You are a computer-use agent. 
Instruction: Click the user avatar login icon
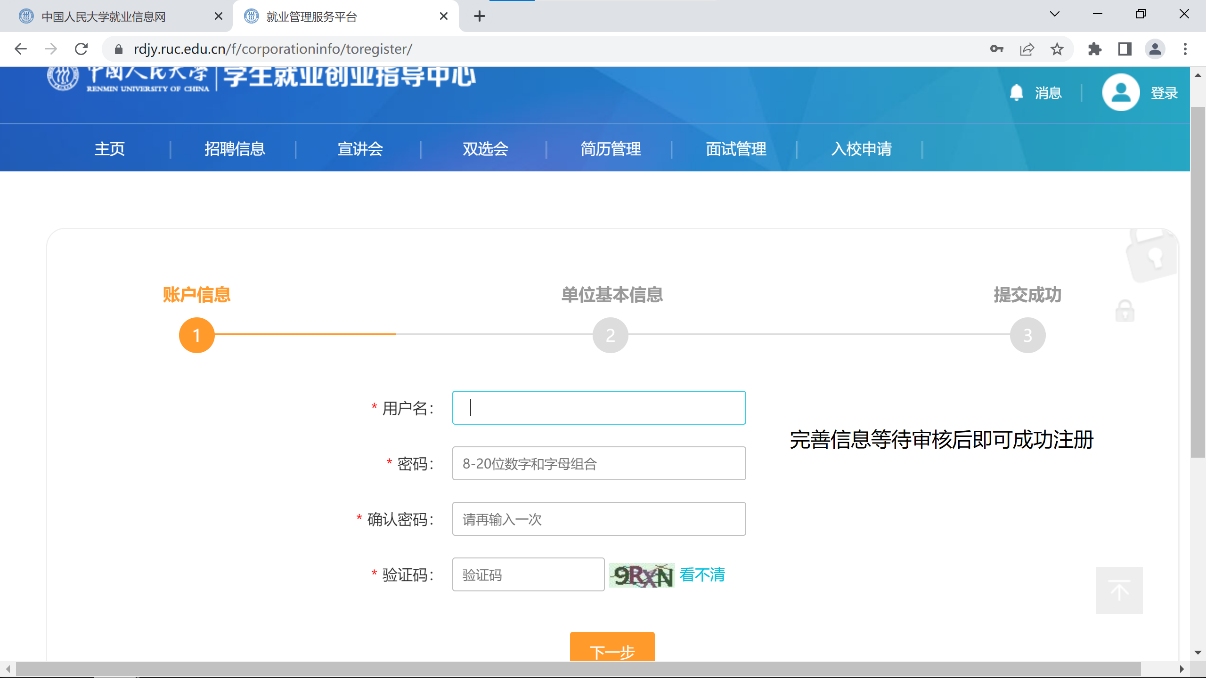(x=1121, y=93)
